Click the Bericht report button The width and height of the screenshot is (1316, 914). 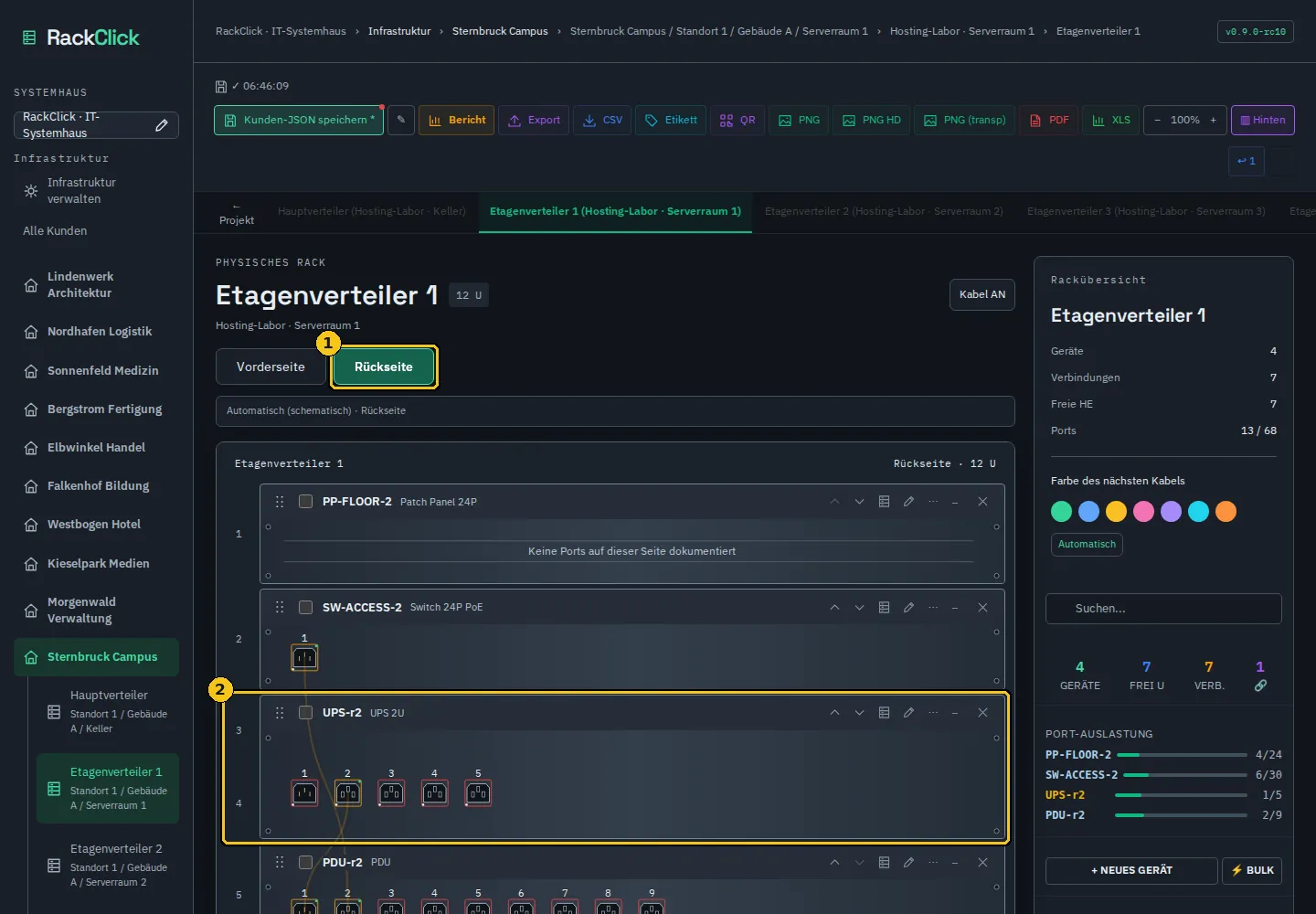click(x=457, y=120)
